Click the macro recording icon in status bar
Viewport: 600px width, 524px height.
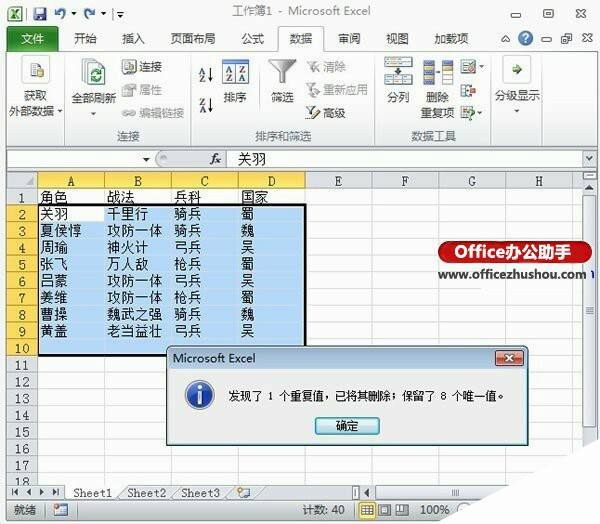point(61,510)
